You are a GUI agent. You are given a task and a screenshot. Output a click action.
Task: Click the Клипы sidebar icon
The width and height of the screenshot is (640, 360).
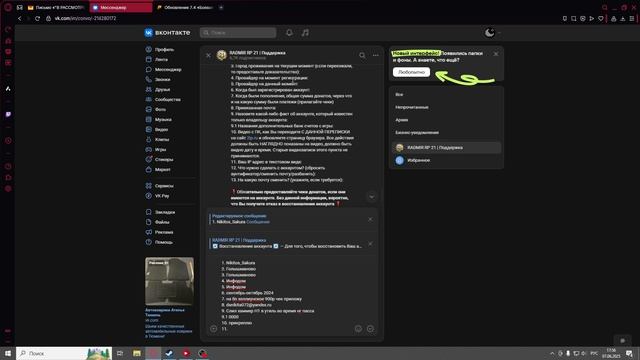click(149, 140)
